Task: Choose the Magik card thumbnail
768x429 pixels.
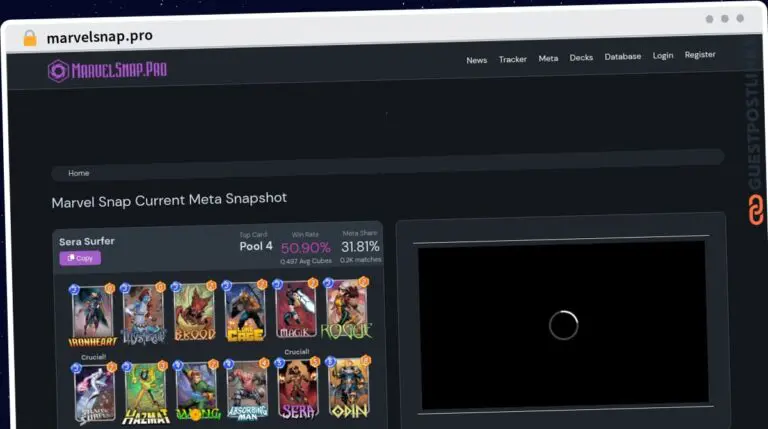Action: point(296,311)
